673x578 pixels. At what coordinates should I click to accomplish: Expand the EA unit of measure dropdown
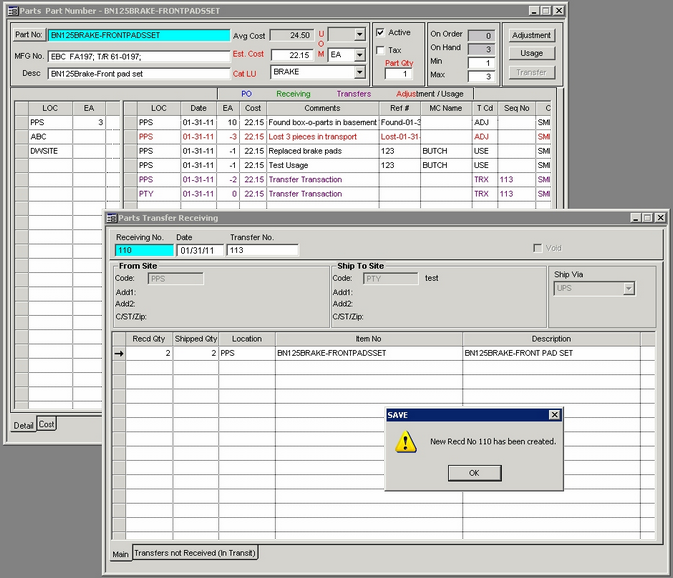point(359,54)
